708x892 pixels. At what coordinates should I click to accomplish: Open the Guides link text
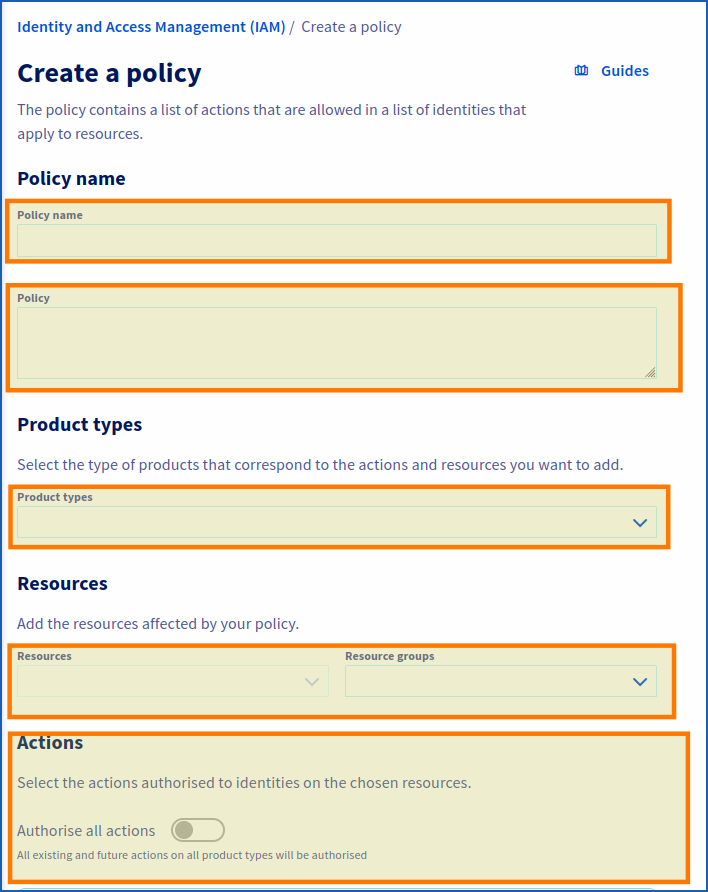click(625, 71)
